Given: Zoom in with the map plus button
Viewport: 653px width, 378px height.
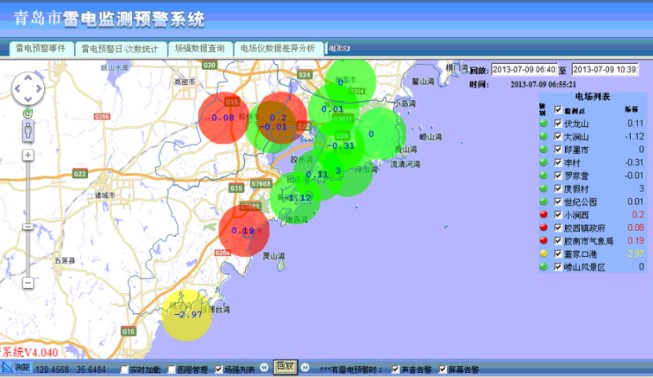Looking at the screenshot, I should 28,155.
